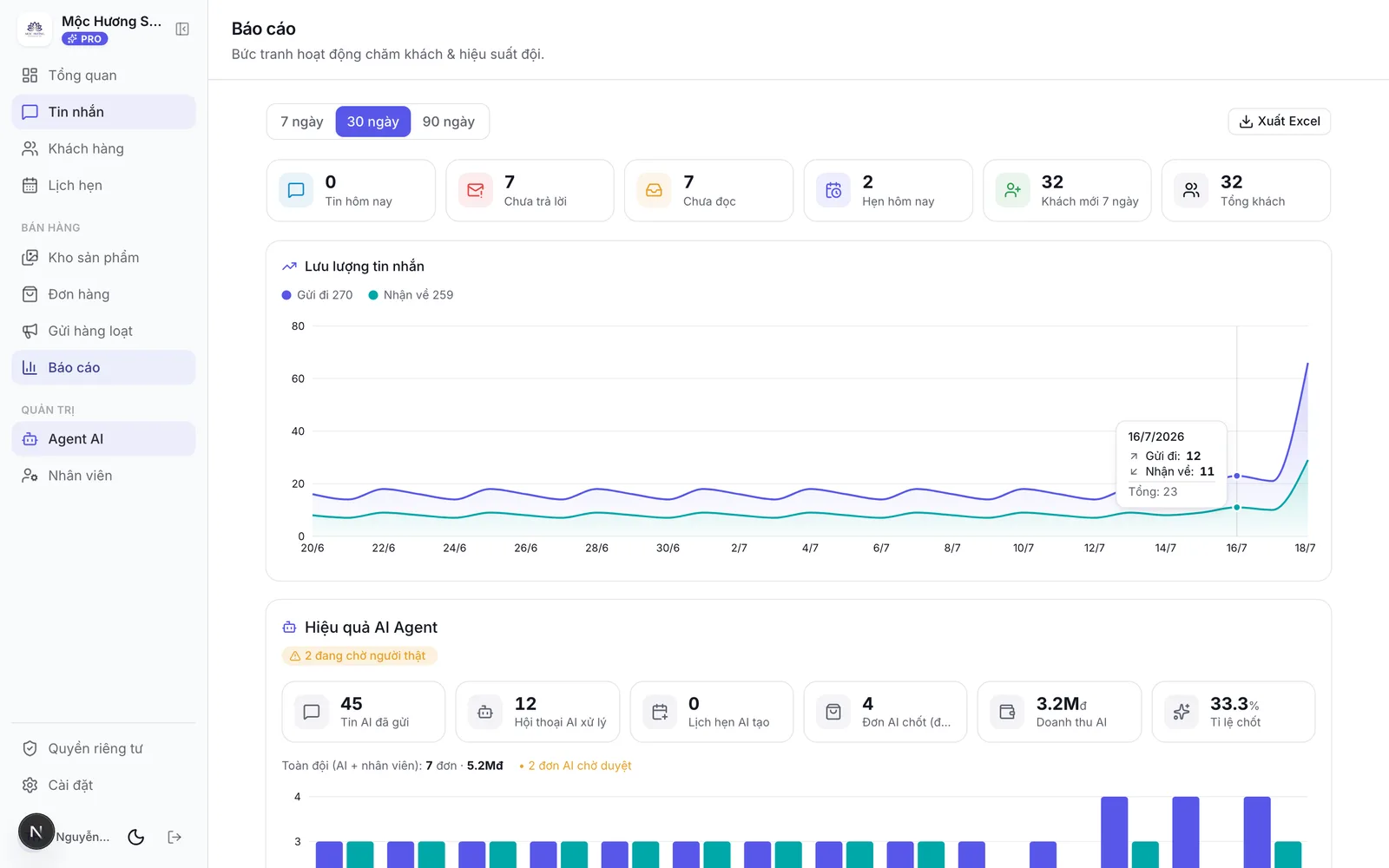The width and height of the screenshot is (1389, 868).
Task: Open Tổng quan dashboard icon
Action: click(x=30, y=76)
